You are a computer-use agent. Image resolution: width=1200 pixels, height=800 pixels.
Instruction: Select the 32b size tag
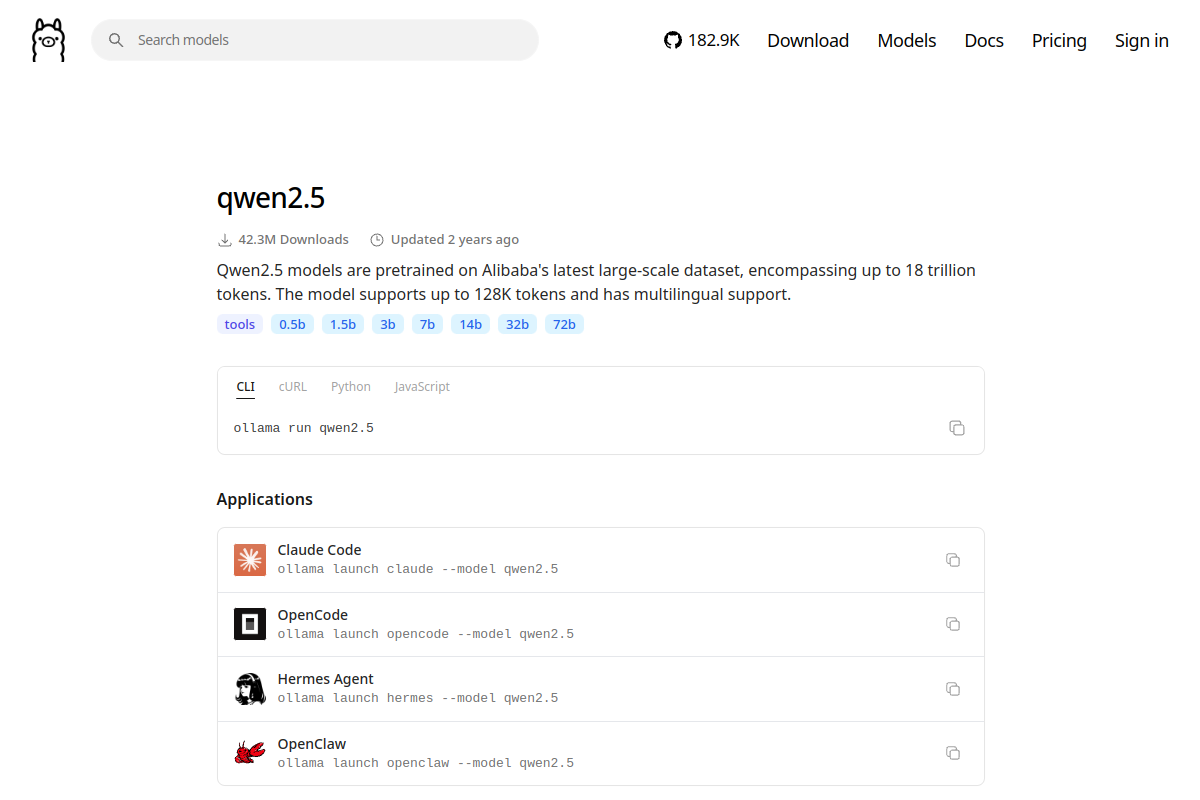click(517, 324)
